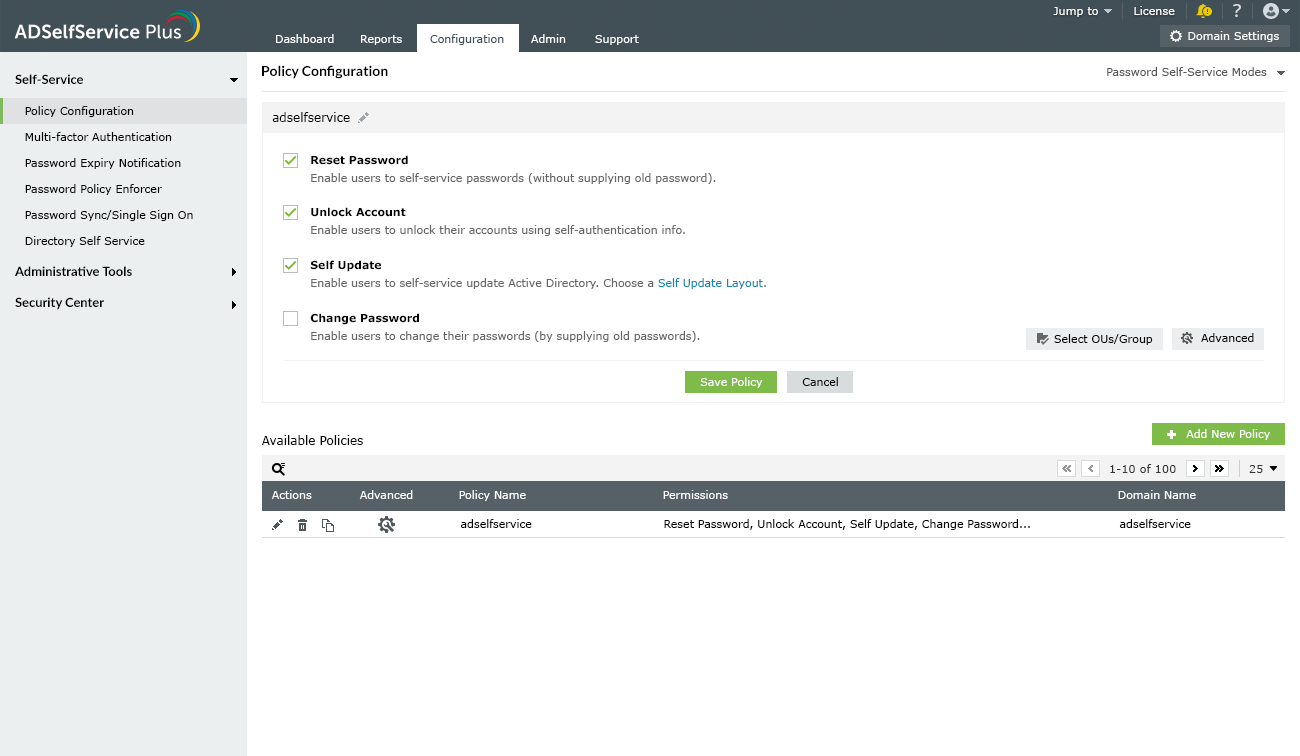Viewport: 1300px width, 756px height.
Task: Open advanced gear for adselfservice policy row
Action: (386, 524)
